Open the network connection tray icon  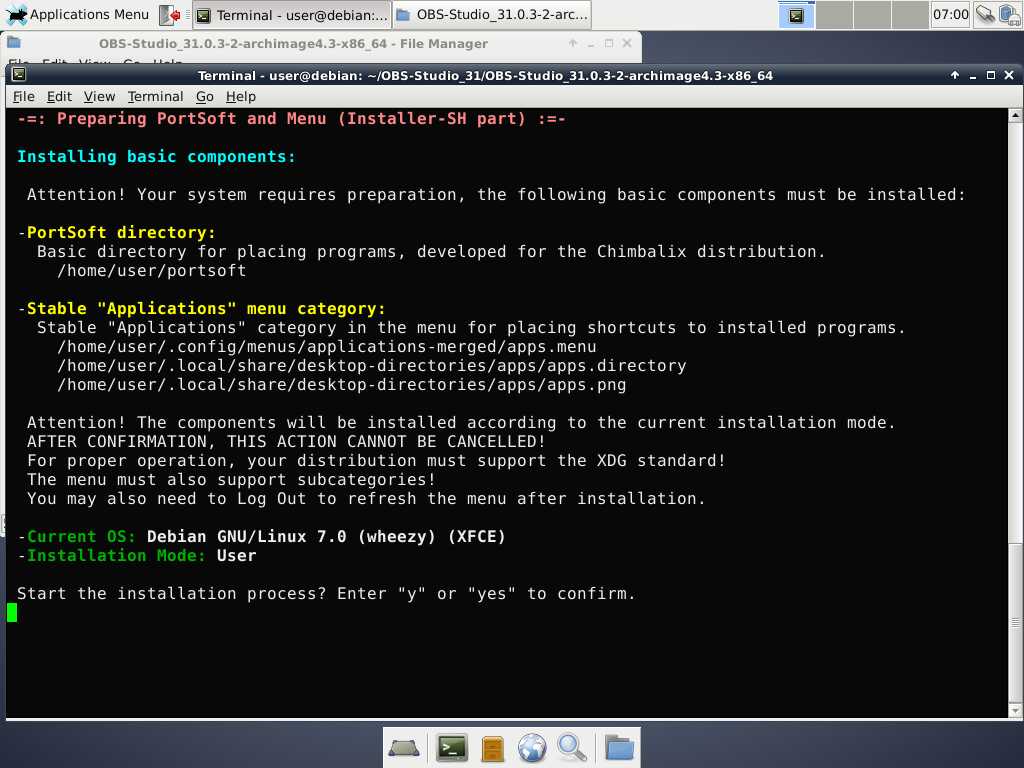pos(985,14)
